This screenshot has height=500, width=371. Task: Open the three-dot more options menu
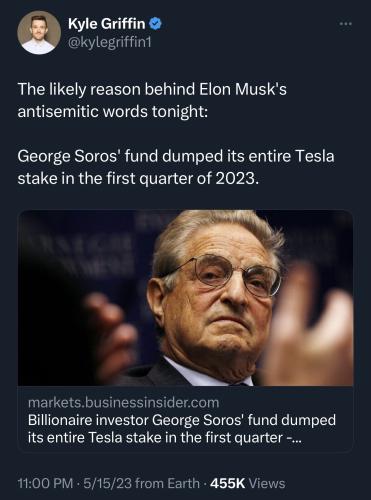tap(346, 24)
